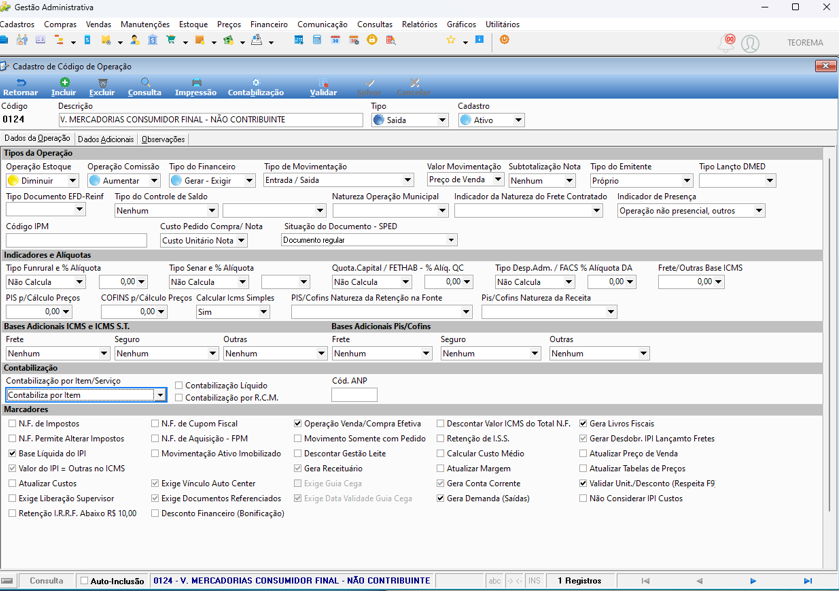Click into the Descrição text field

pos(210,120)
